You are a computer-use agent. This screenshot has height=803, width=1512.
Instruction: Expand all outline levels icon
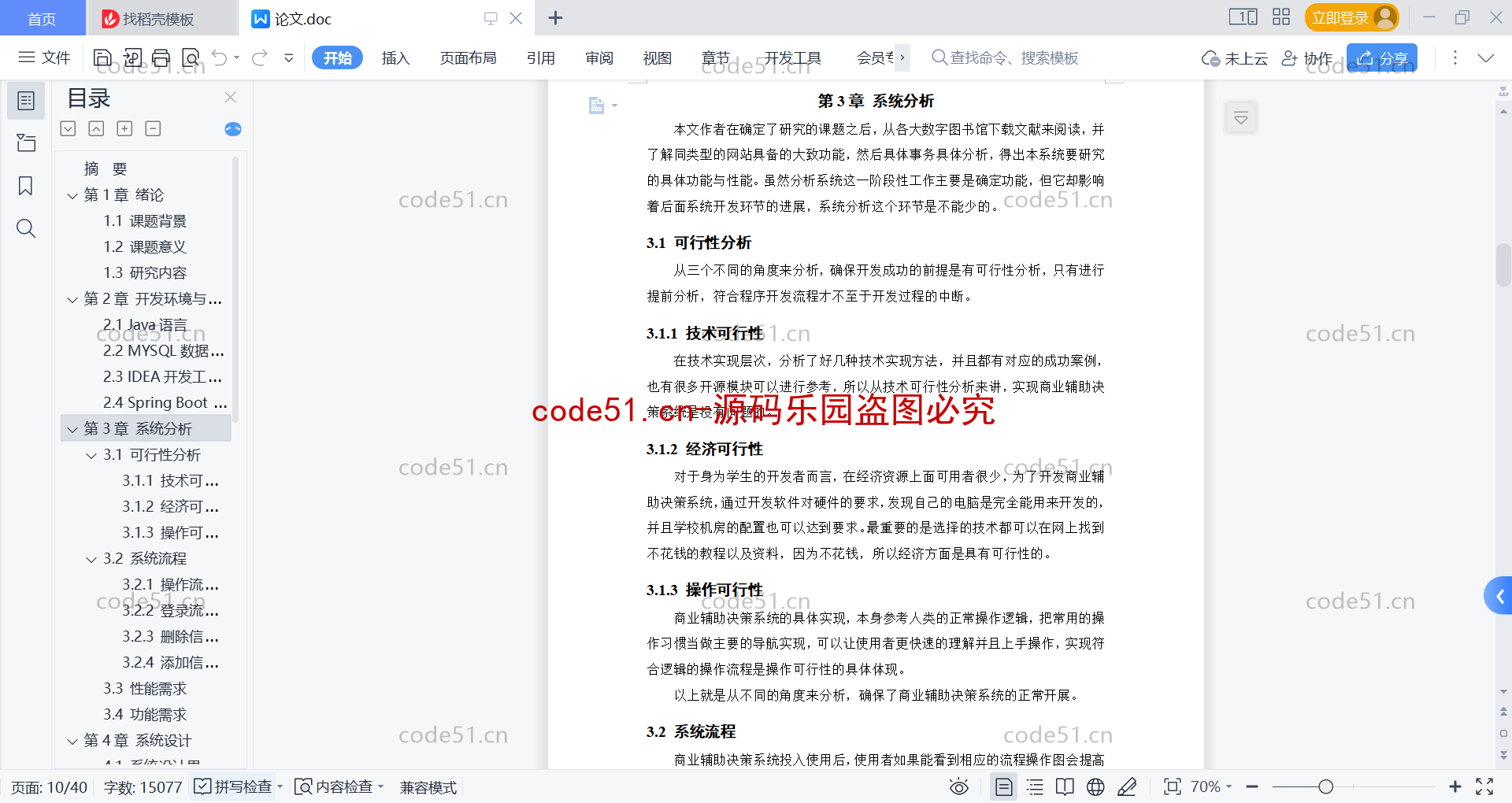click(x=96, y=128)
